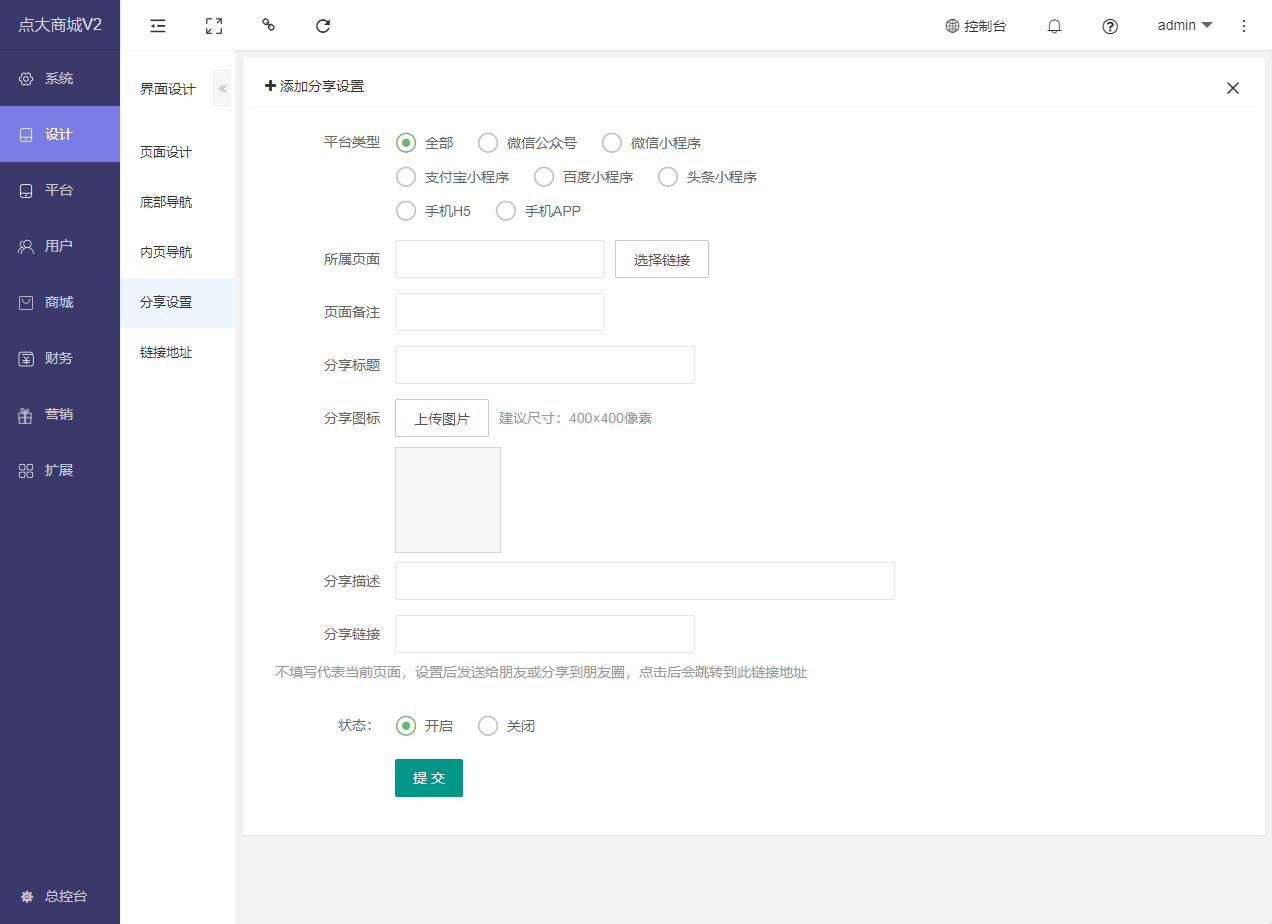Open the vertical three-dot more menu

[1244, 26]
